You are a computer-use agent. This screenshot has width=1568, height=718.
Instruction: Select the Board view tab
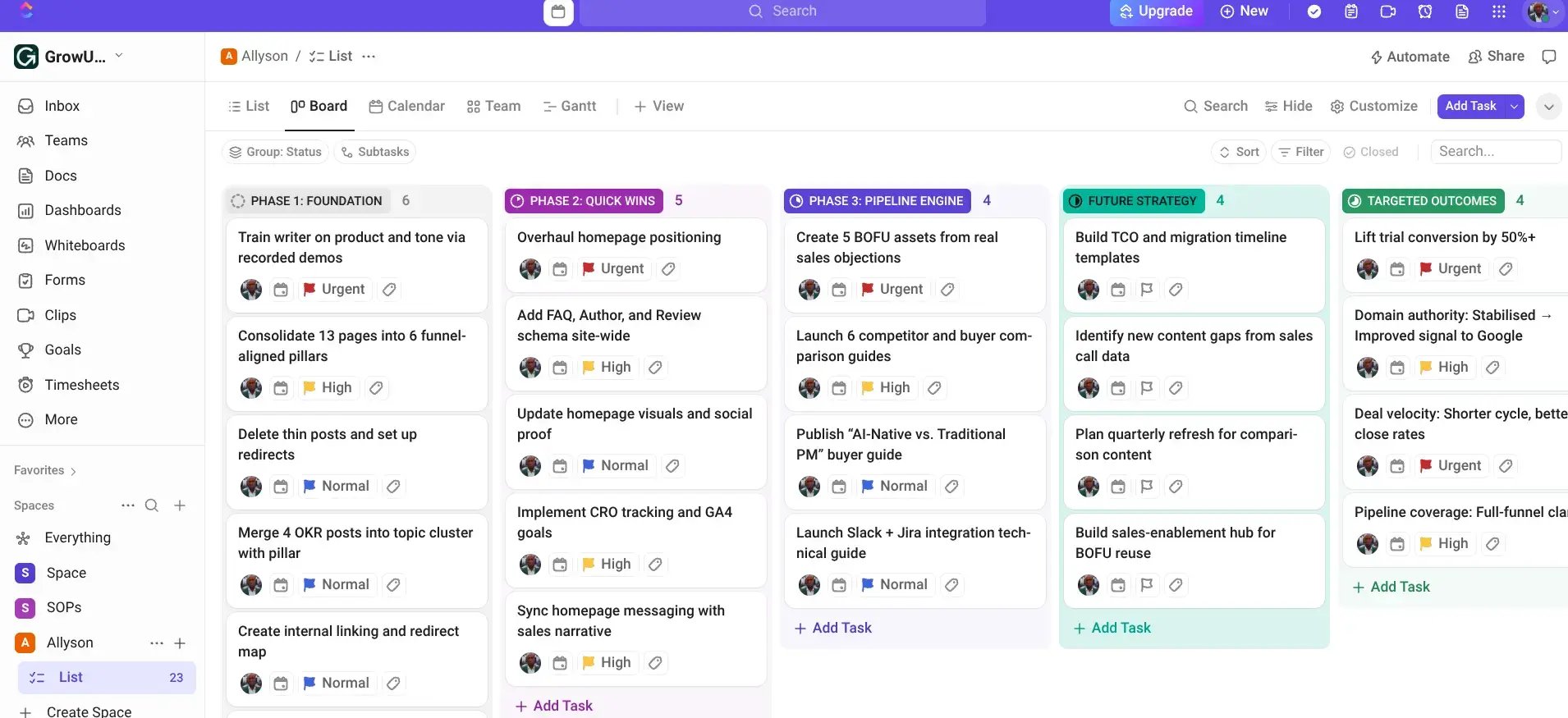319,106
